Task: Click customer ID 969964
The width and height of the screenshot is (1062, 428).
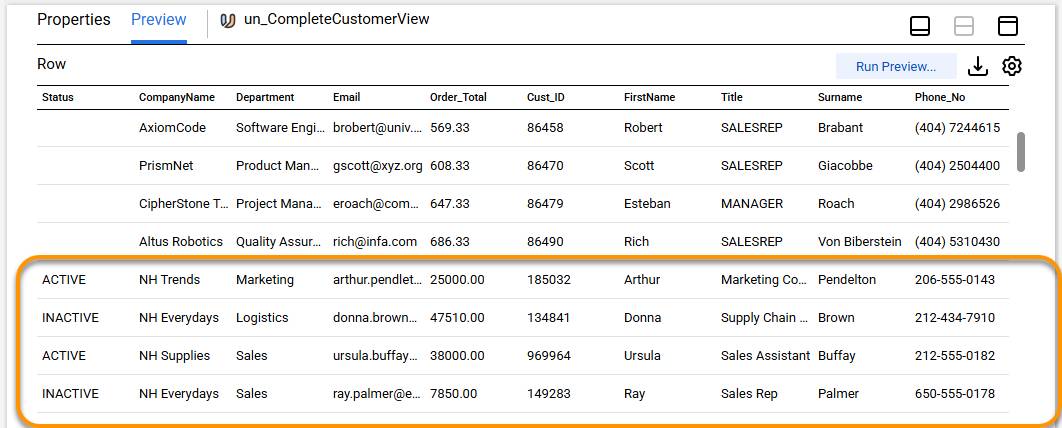Action: click(549, 356)
